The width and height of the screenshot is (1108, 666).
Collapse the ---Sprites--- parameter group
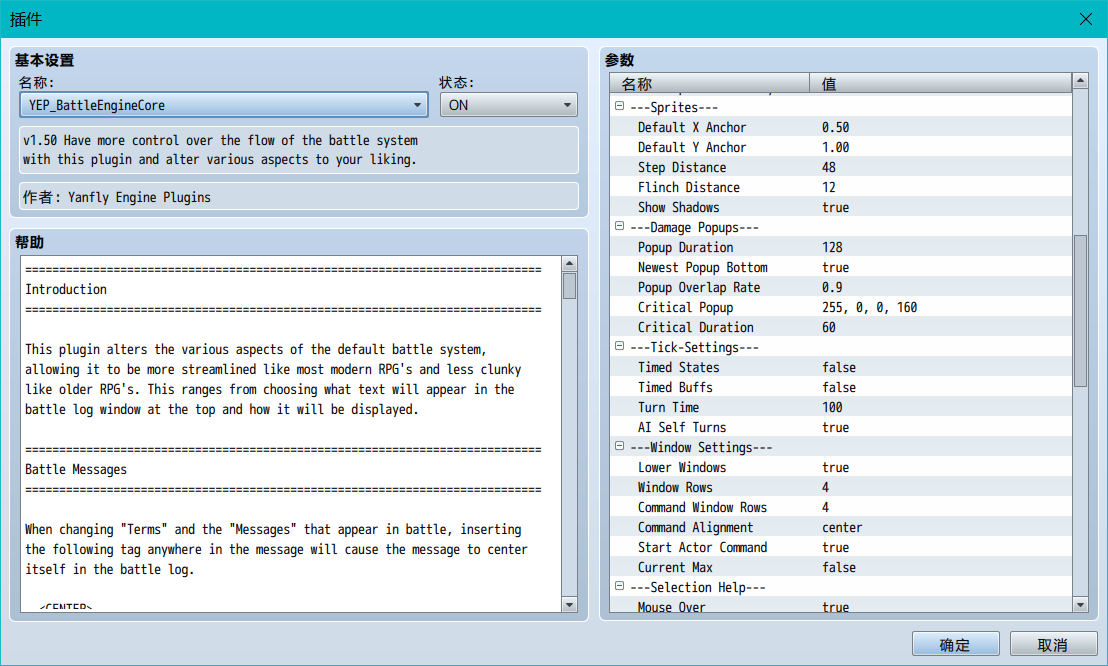click(620, 106)
